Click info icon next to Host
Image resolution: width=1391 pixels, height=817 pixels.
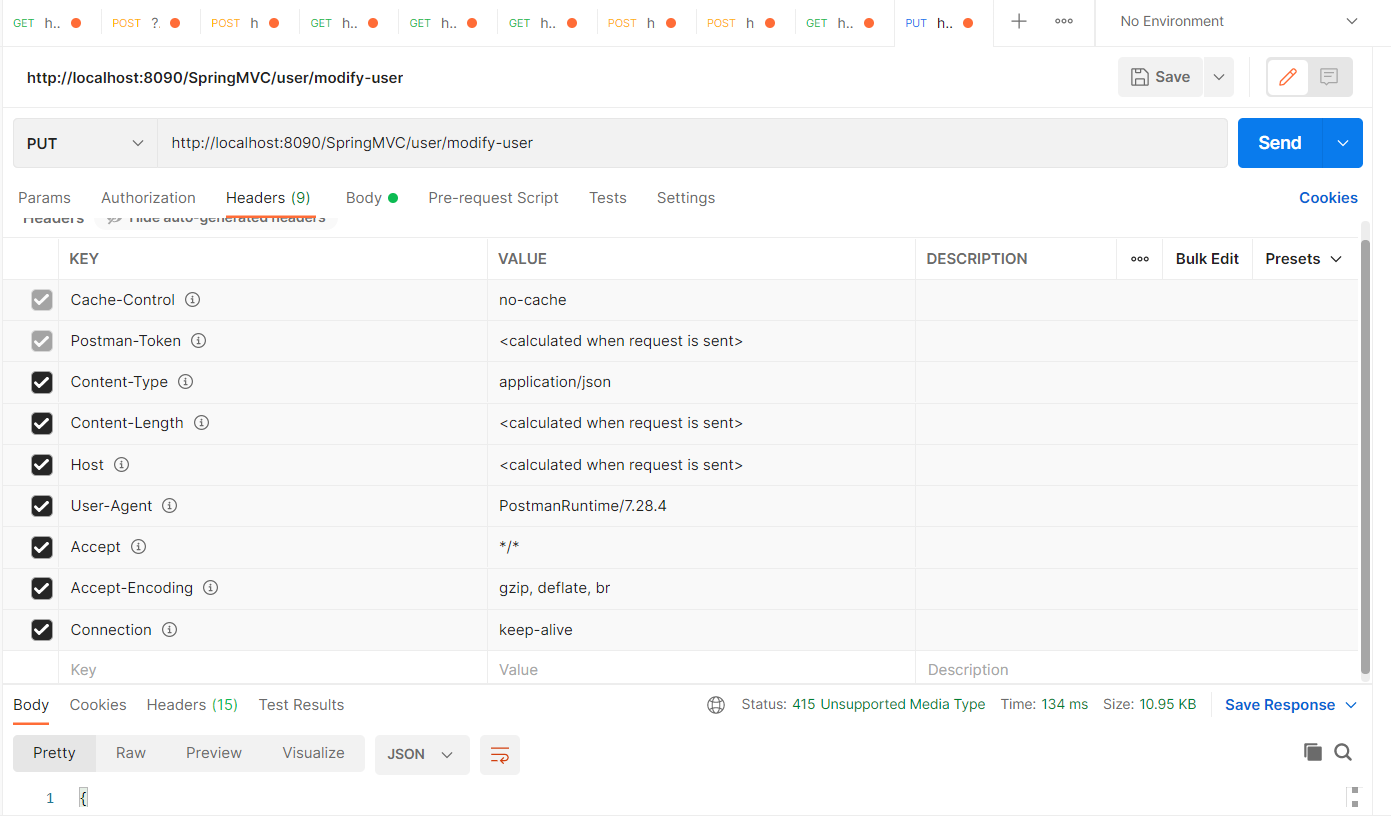click(x=122, y=465)
